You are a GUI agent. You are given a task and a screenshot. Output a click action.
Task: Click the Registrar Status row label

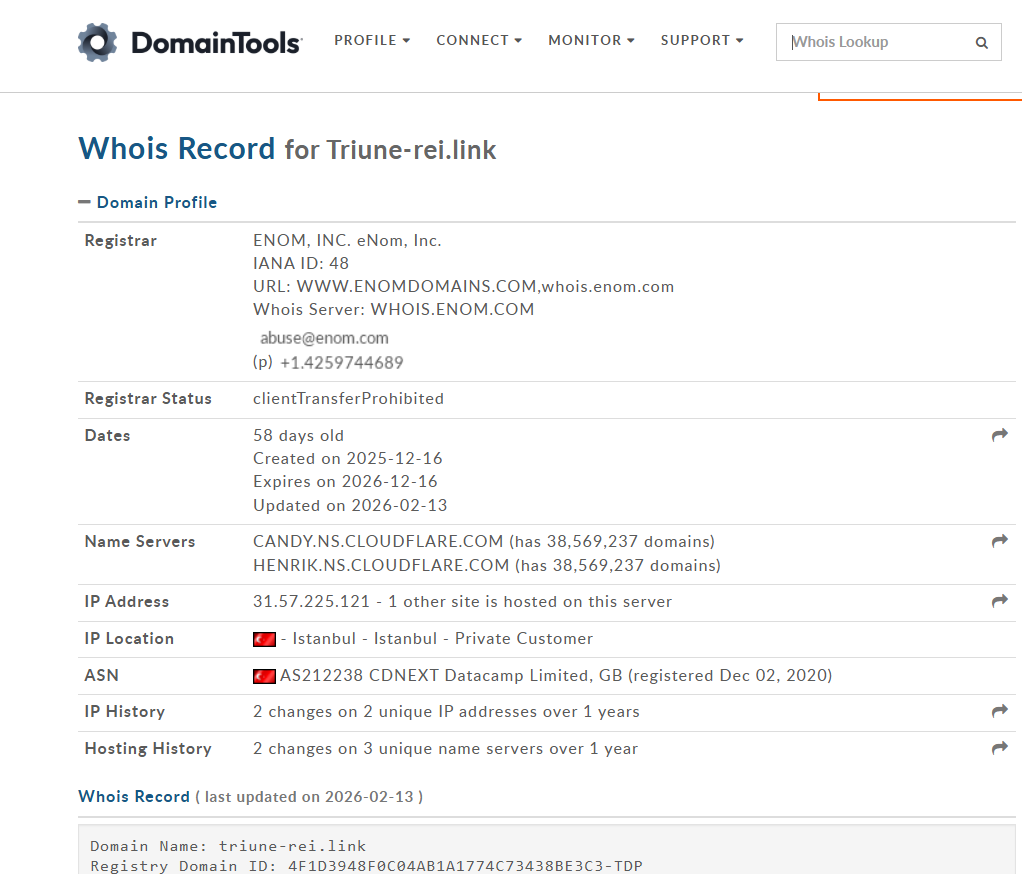pos(148,398)
